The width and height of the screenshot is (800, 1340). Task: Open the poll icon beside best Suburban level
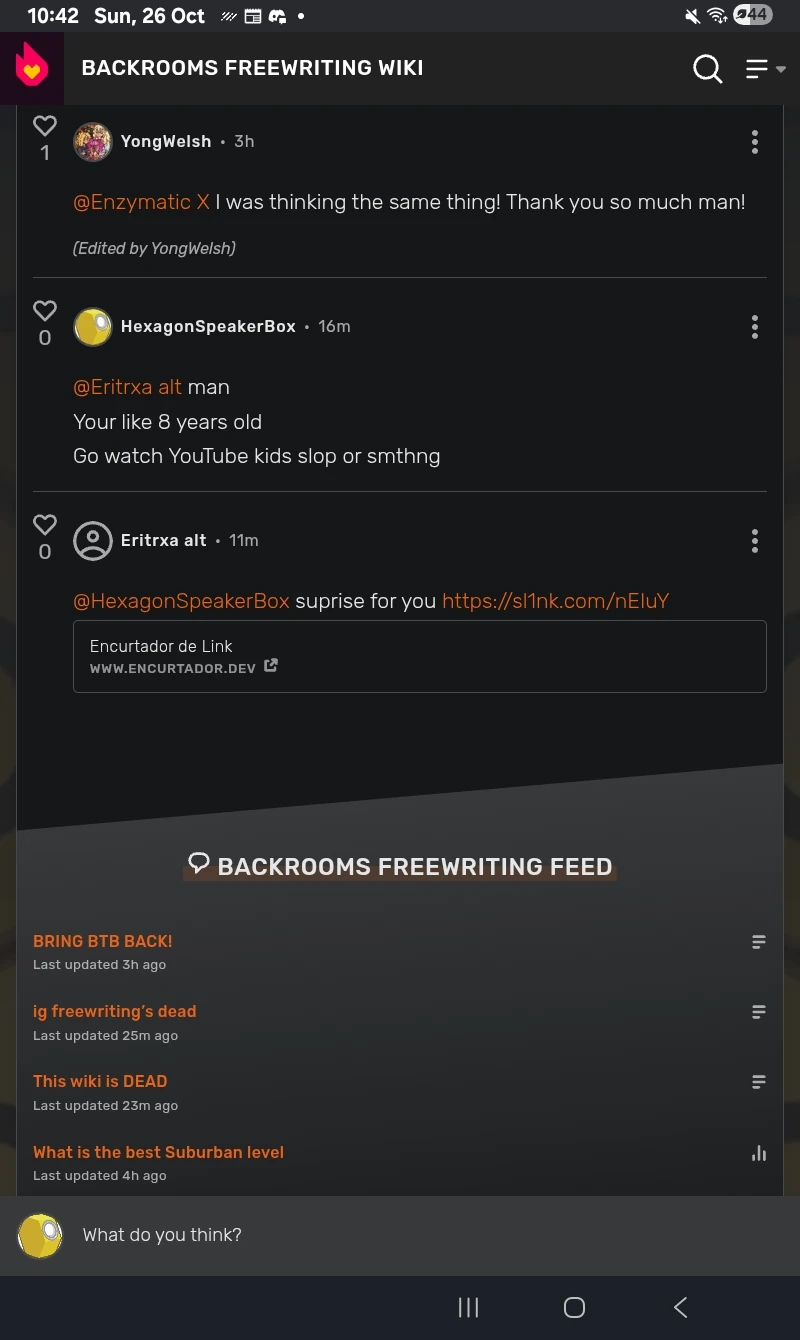[758, 1152]
